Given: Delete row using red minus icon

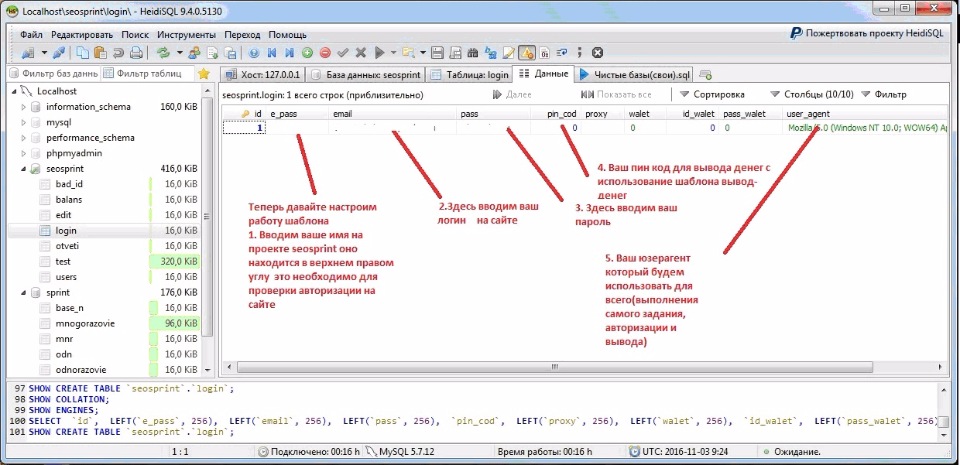Looking at the screenshot, I should pyautogui.click(x=325, y=53).
